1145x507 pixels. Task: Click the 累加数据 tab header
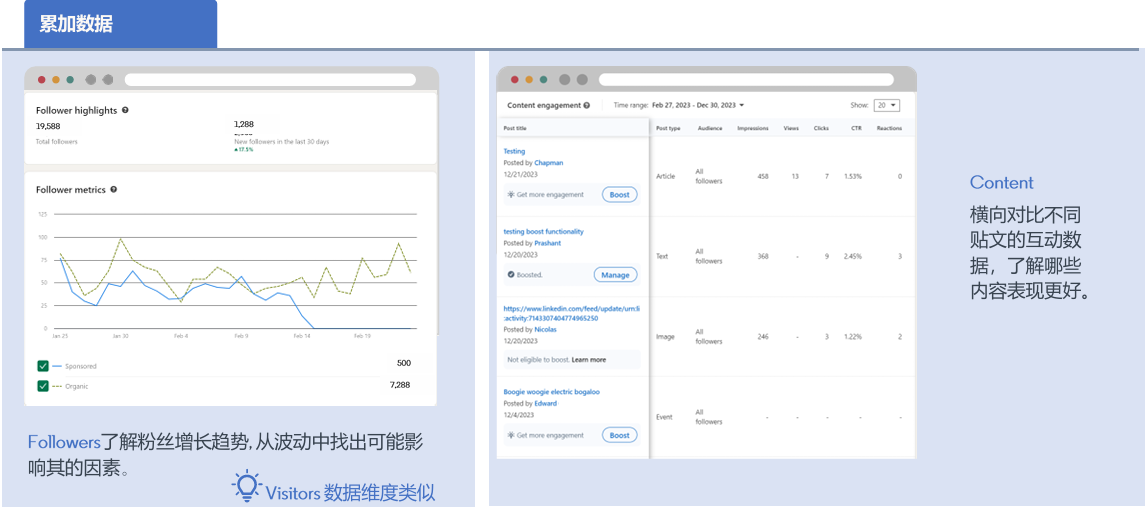click(76, 24)
